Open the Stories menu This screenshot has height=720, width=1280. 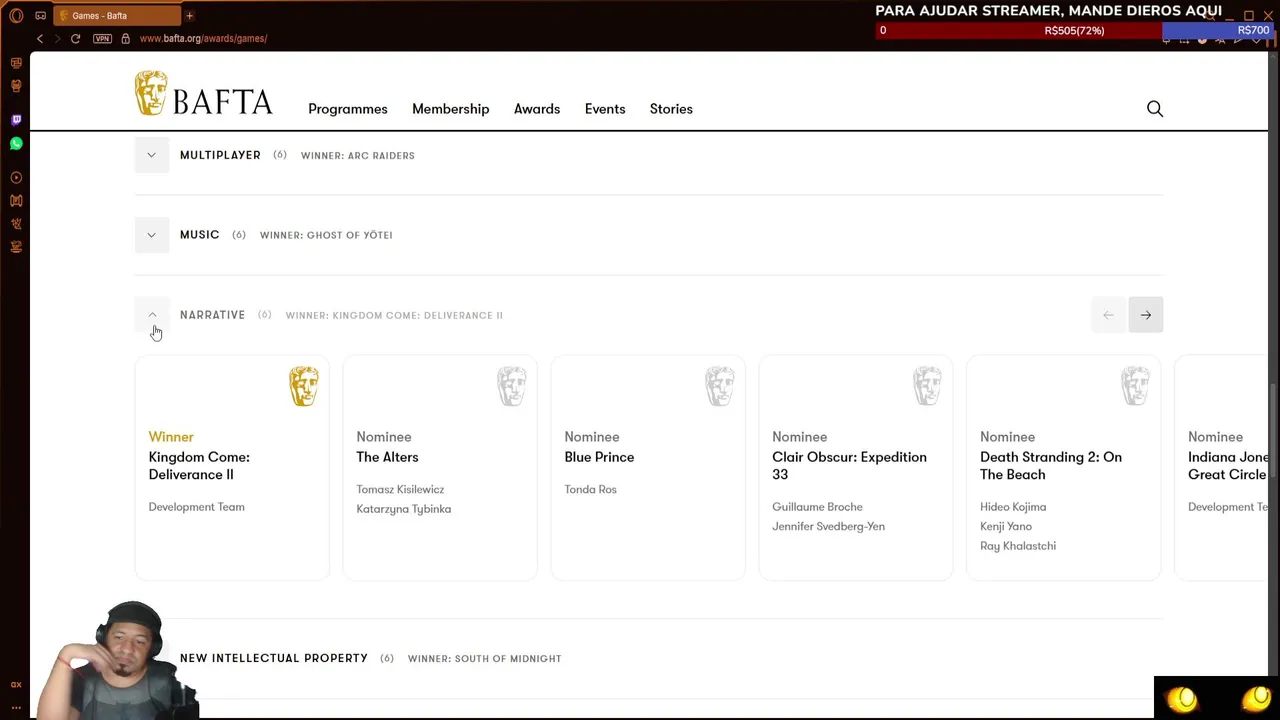tap(671, 109)
